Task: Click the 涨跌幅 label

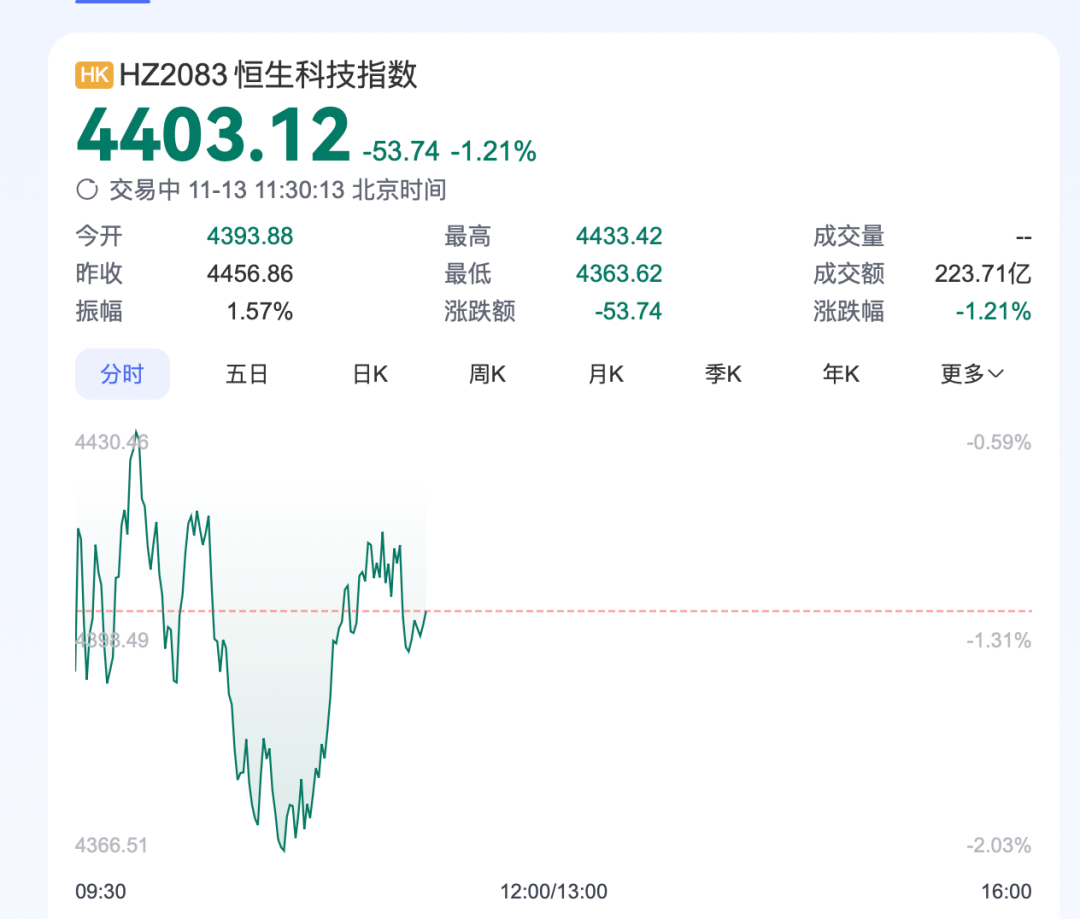Action: [849, 311]
